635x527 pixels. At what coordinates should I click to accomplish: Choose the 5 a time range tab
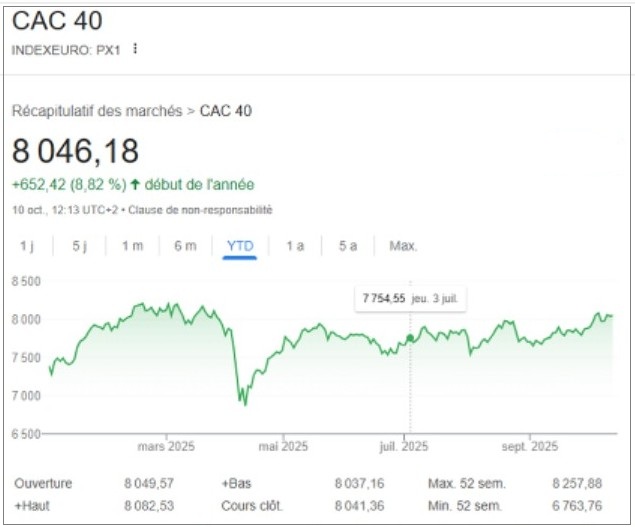(x=347, y=246)
